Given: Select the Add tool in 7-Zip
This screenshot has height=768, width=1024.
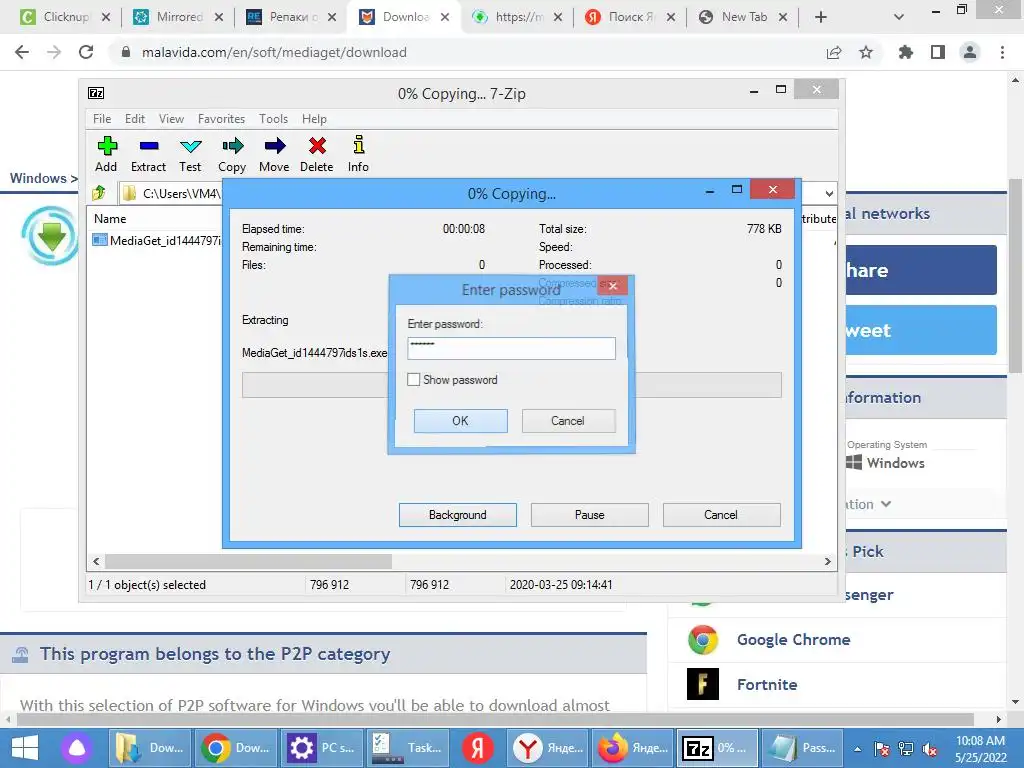Looking at the screenshot, I should [x=106, y=154].
